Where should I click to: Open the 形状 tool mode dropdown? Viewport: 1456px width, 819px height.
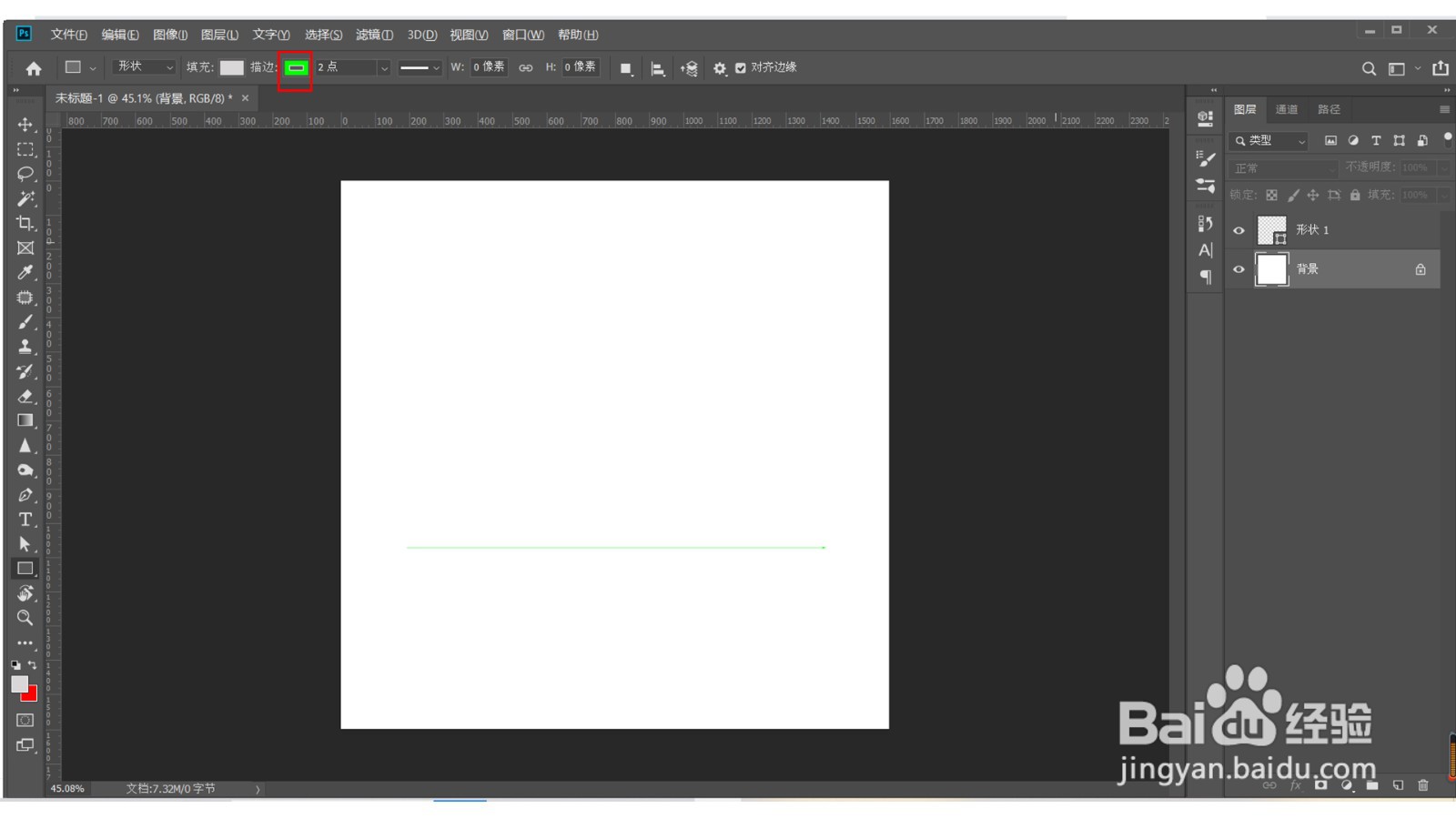coord(145,67)
